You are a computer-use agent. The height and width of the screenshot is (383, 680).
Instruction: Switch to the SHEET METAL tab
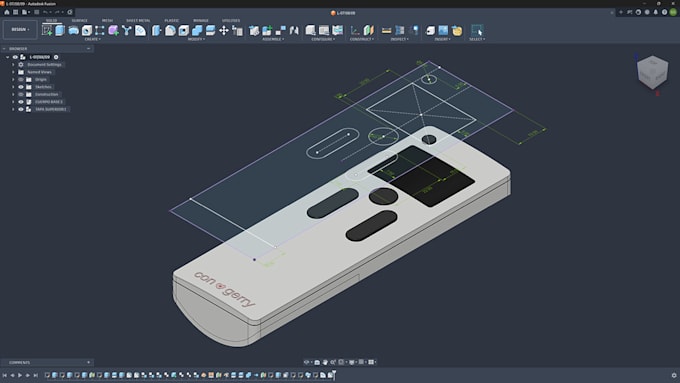click(x=138, y=20)
